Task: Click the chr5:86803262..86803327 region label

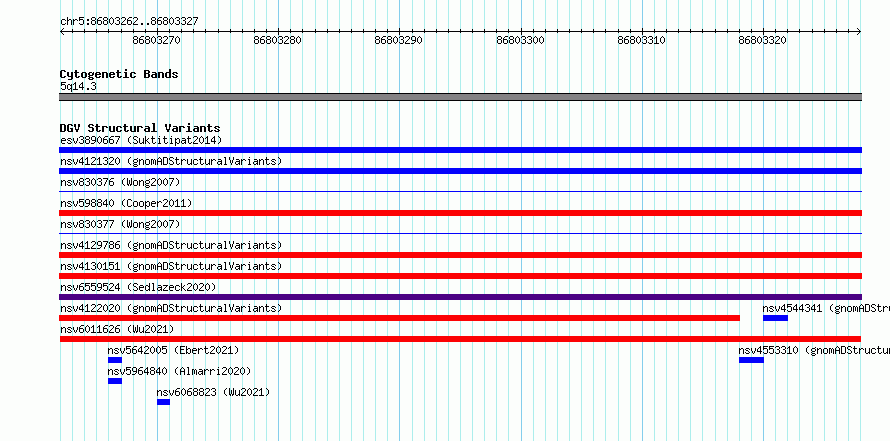Action: [x=129, y=22]
